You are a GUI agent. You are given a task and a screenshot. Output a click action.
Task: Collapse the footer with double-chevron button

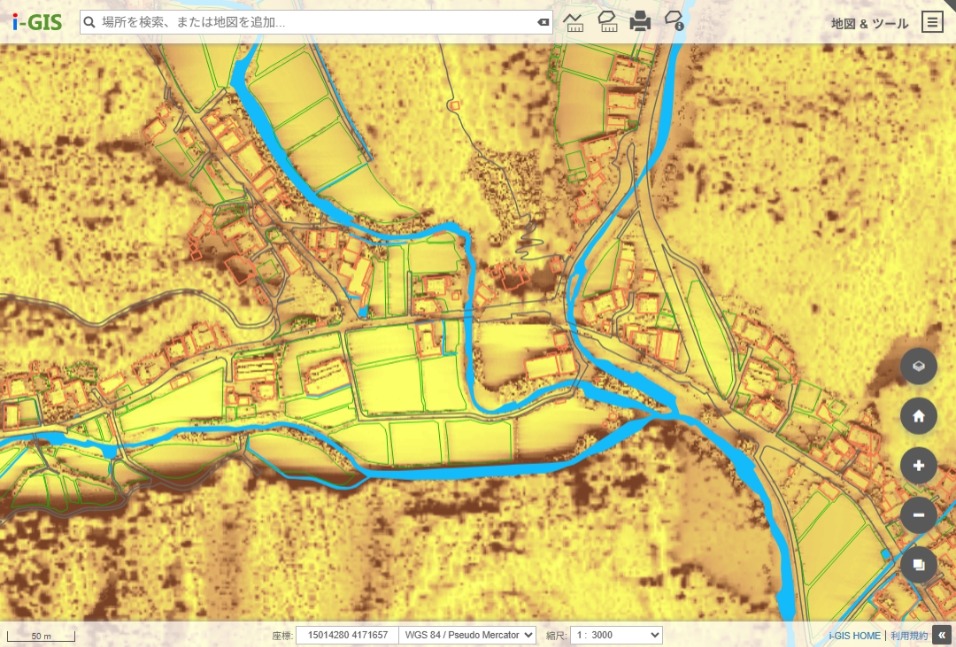[942, 635]
